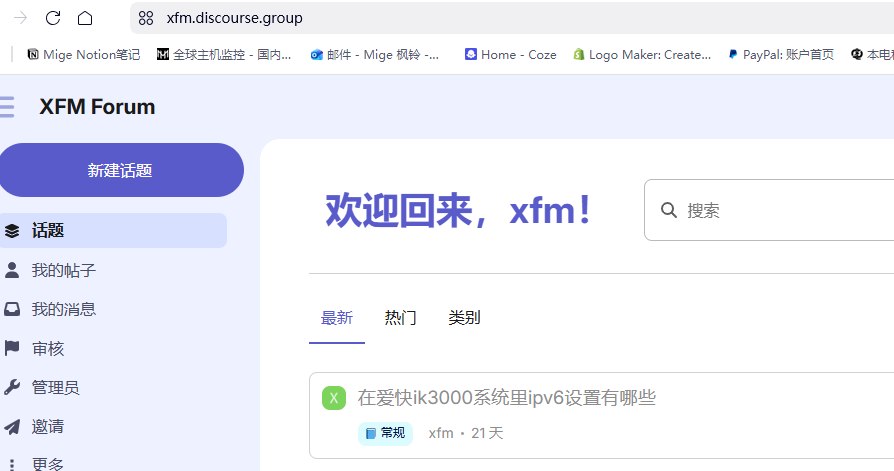Open 全球主机监控 bookmark
Viewport: 894px width, 471px height.
pyautogui.click(x=224, y=55)
